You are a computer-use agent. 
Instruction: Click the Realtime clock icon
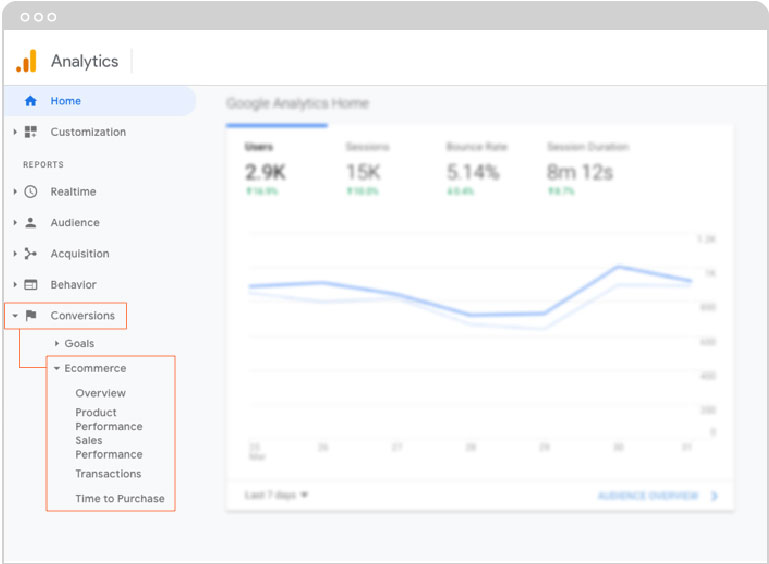pos(30,192)
